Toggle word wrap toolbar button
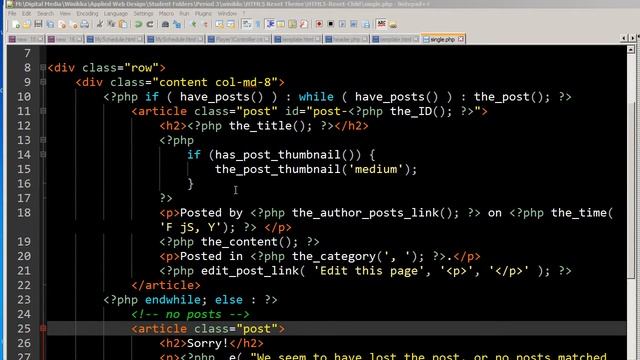 (x=247, y=24)
